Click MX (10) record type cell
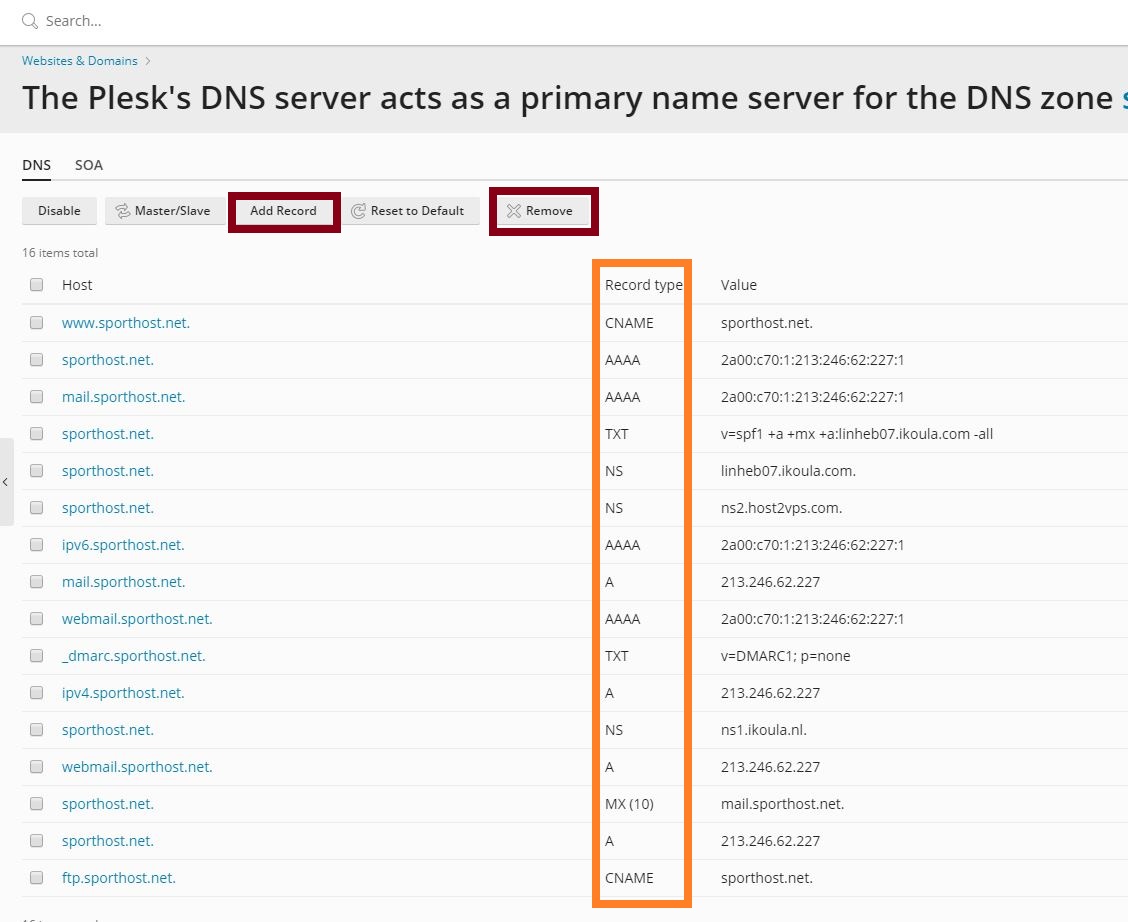1128x922 pixels. click(x=629, y=804)
